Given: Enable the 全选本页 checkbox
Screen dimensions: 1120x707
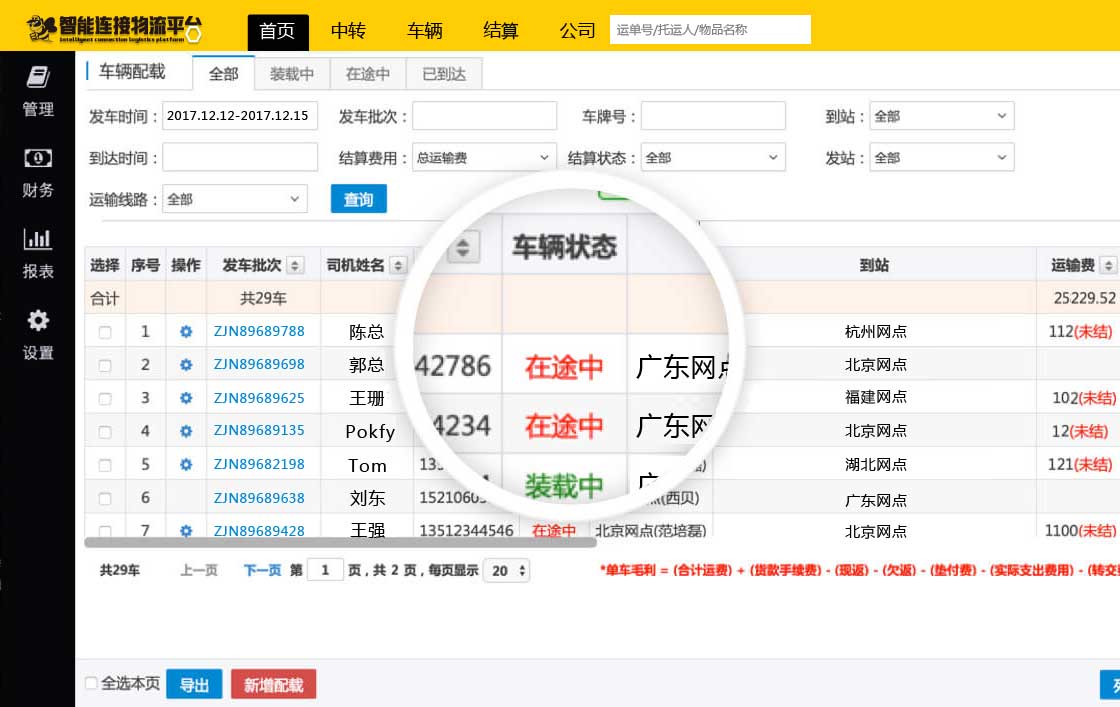Looking at the screenshot, I should pyautogui.click(x=91, y=684).
